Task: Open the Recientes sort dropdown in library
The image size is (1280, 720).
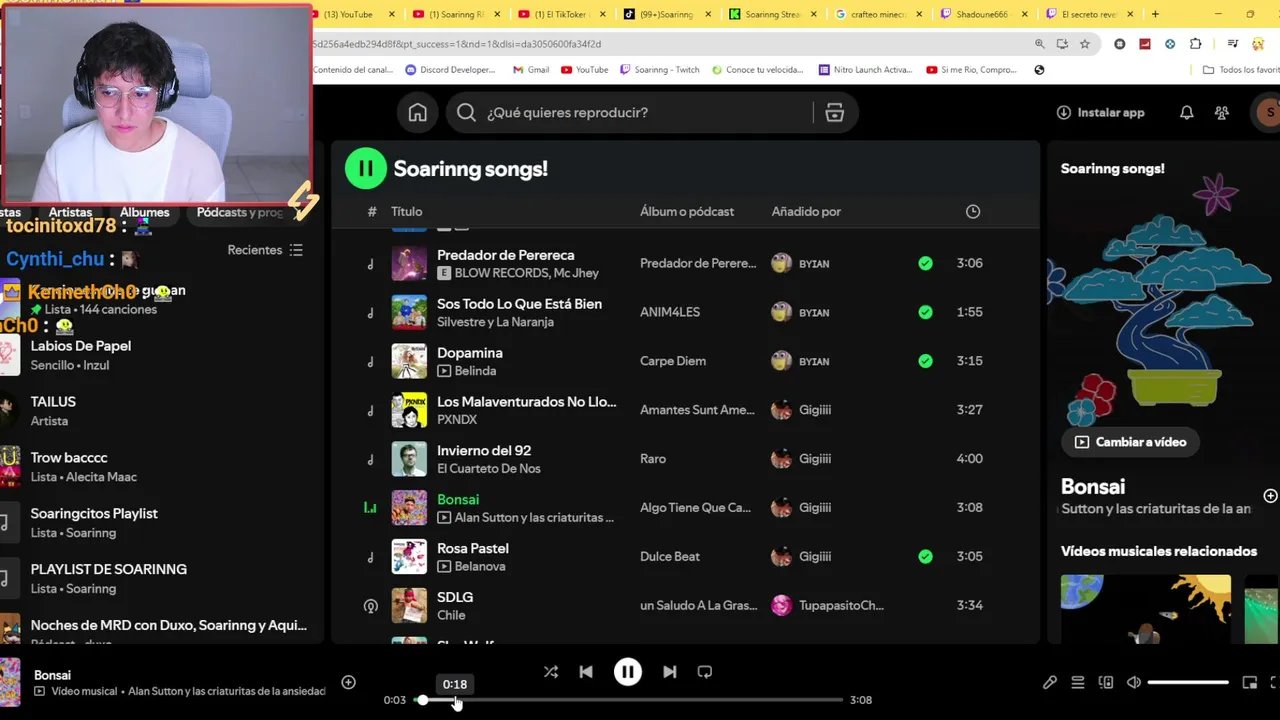Action: pyautogui.click(x=265, y=250)
